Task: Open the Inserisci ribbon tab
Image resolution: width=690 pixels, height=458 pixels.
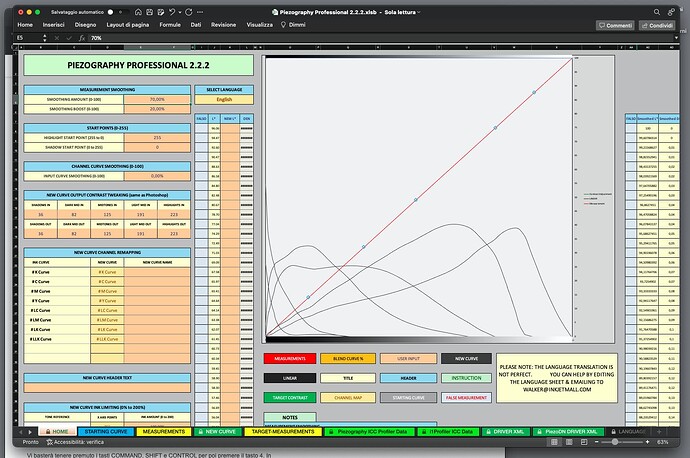Action: [x=54, y=25]
